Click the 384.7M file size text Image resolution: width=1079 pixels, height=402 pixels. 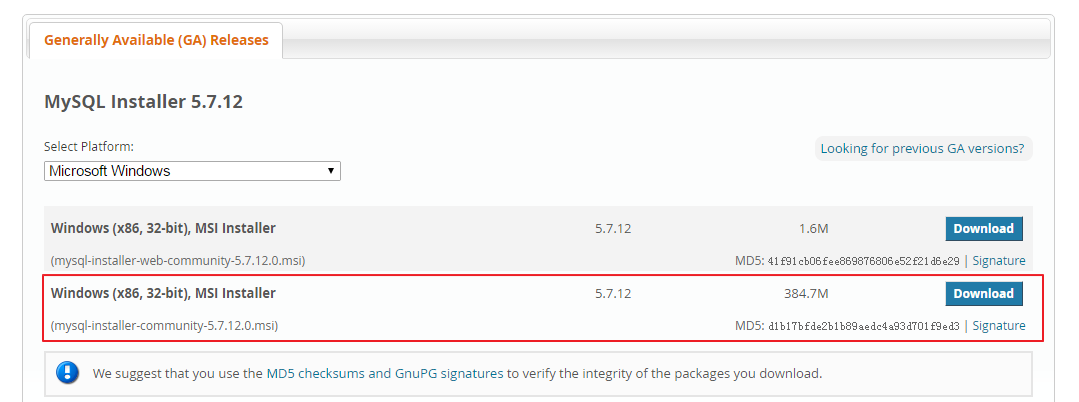pyautogui.click(x=806, y=293)
